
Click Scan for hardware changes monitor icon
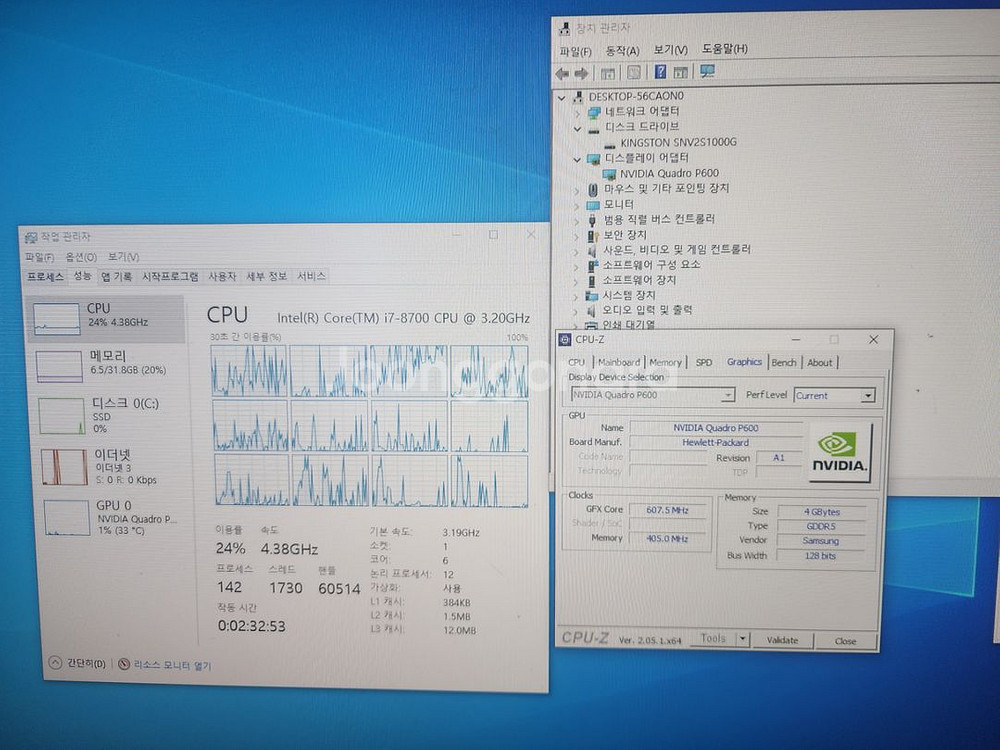(x=707, y=71)
